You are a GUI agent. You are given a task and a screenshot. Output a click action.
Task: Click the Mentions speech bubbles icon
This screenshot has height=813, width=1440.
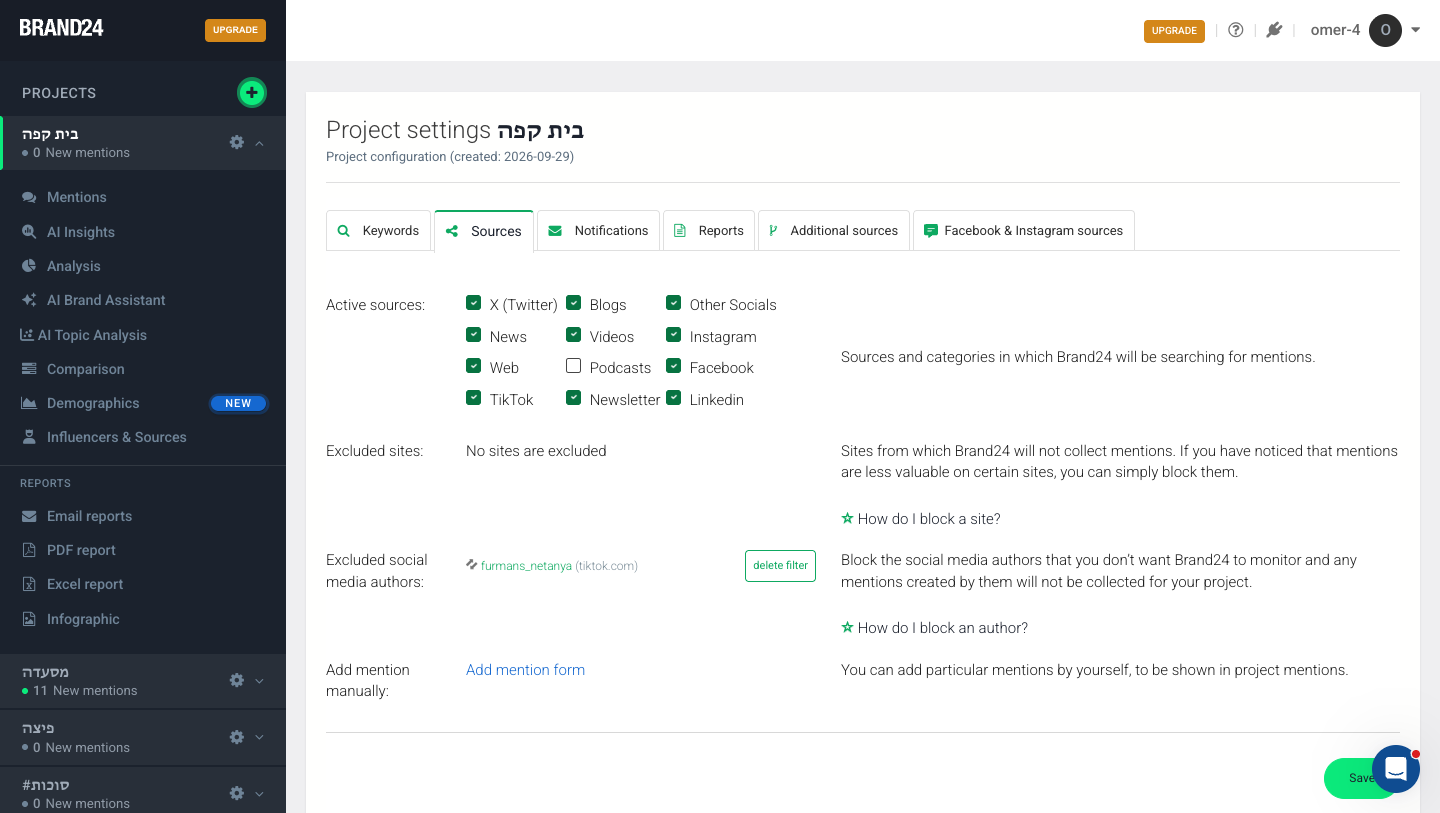(x=29, y=197)
